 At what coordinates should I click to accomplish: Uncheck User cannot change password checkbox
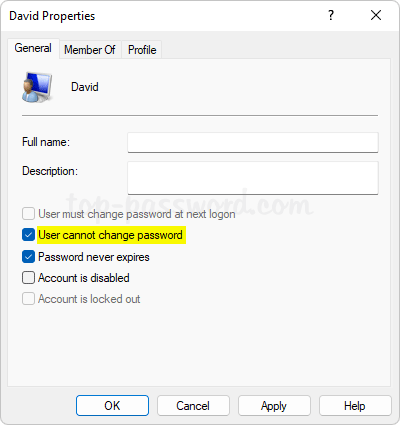tap(28, 235)
